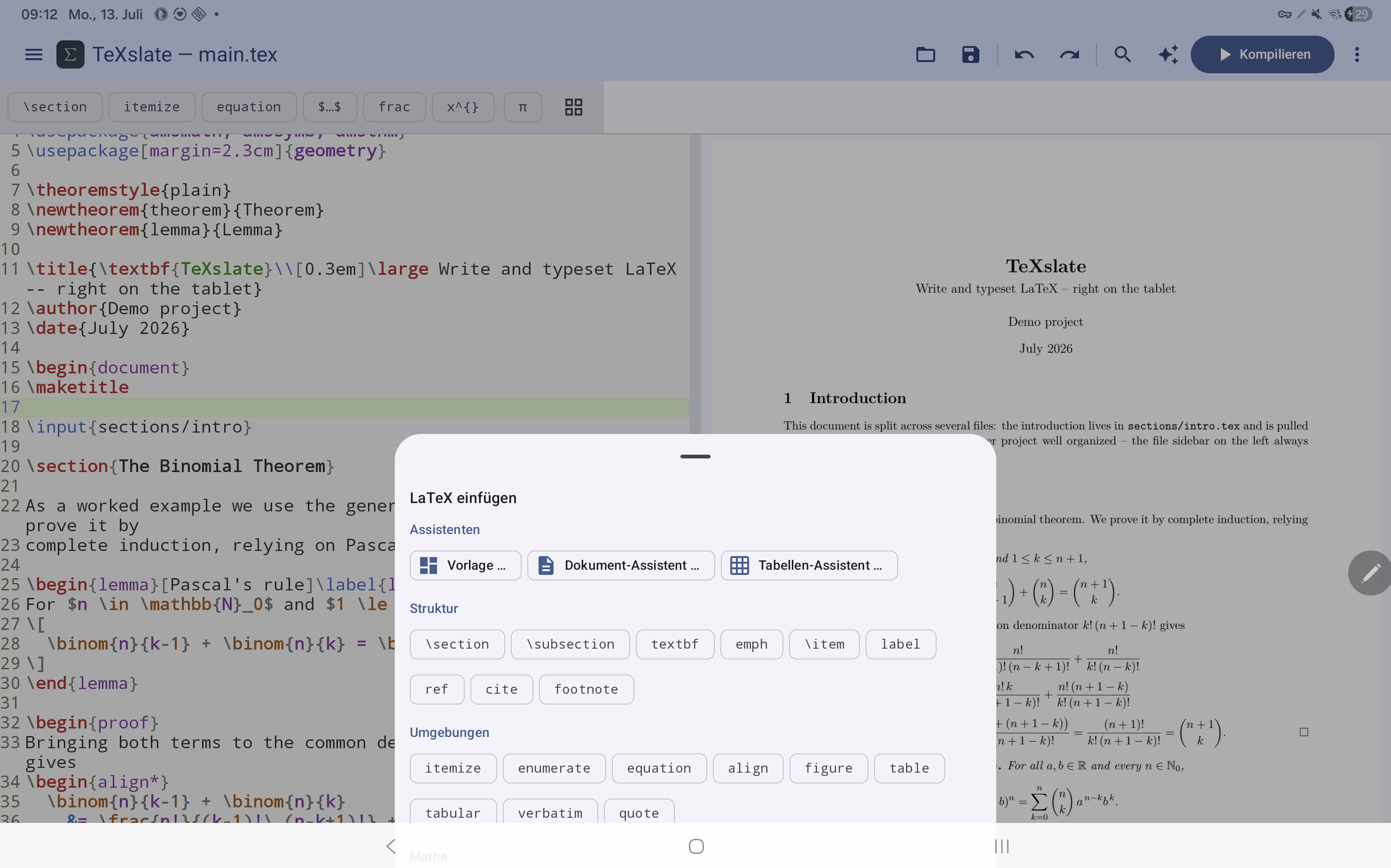Insert a tabular environment

pos(453,813)
